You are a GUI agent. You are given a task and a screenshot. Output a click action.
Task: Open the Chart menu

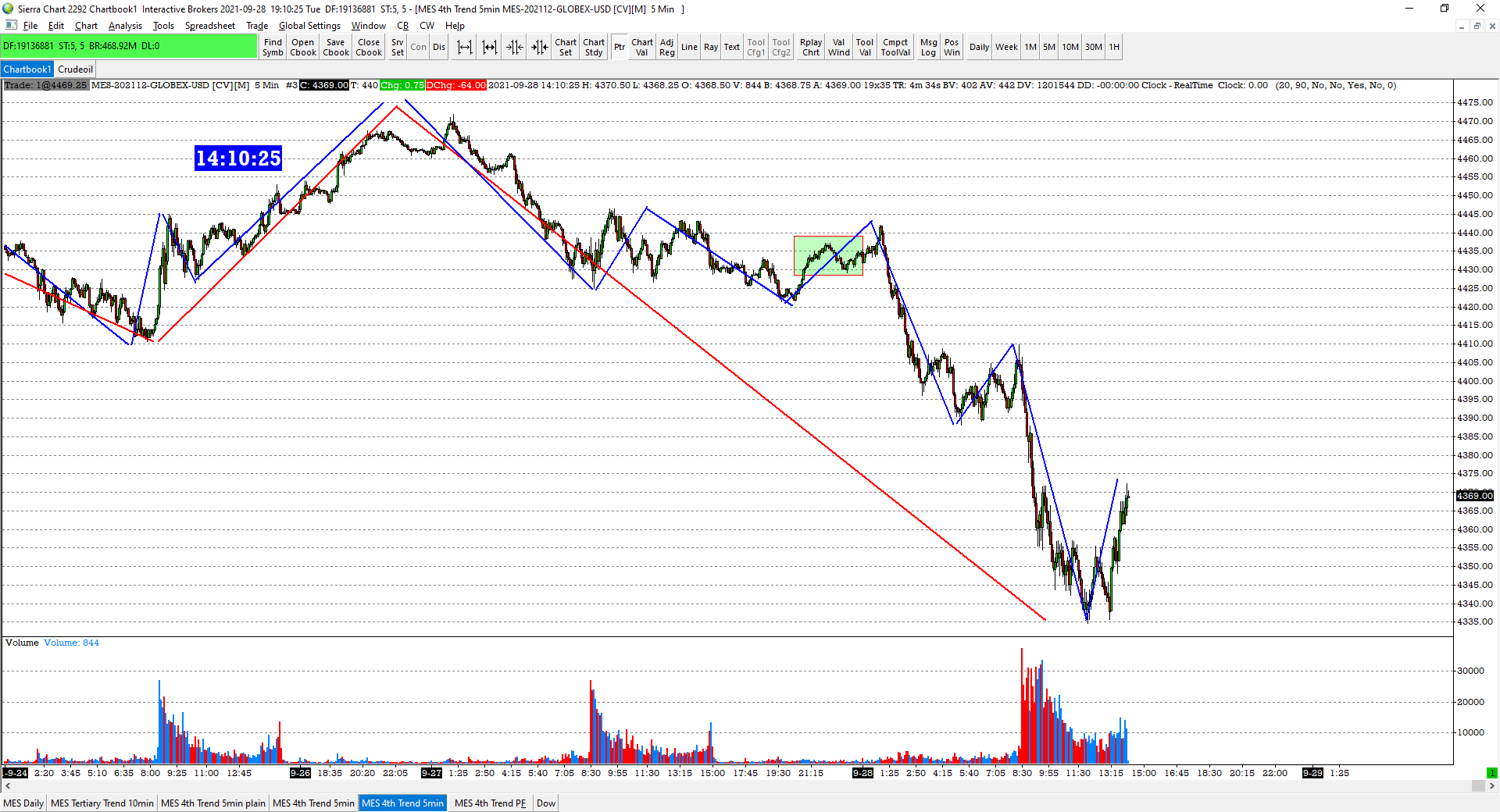pyautogui.click(x=86, y=26)
